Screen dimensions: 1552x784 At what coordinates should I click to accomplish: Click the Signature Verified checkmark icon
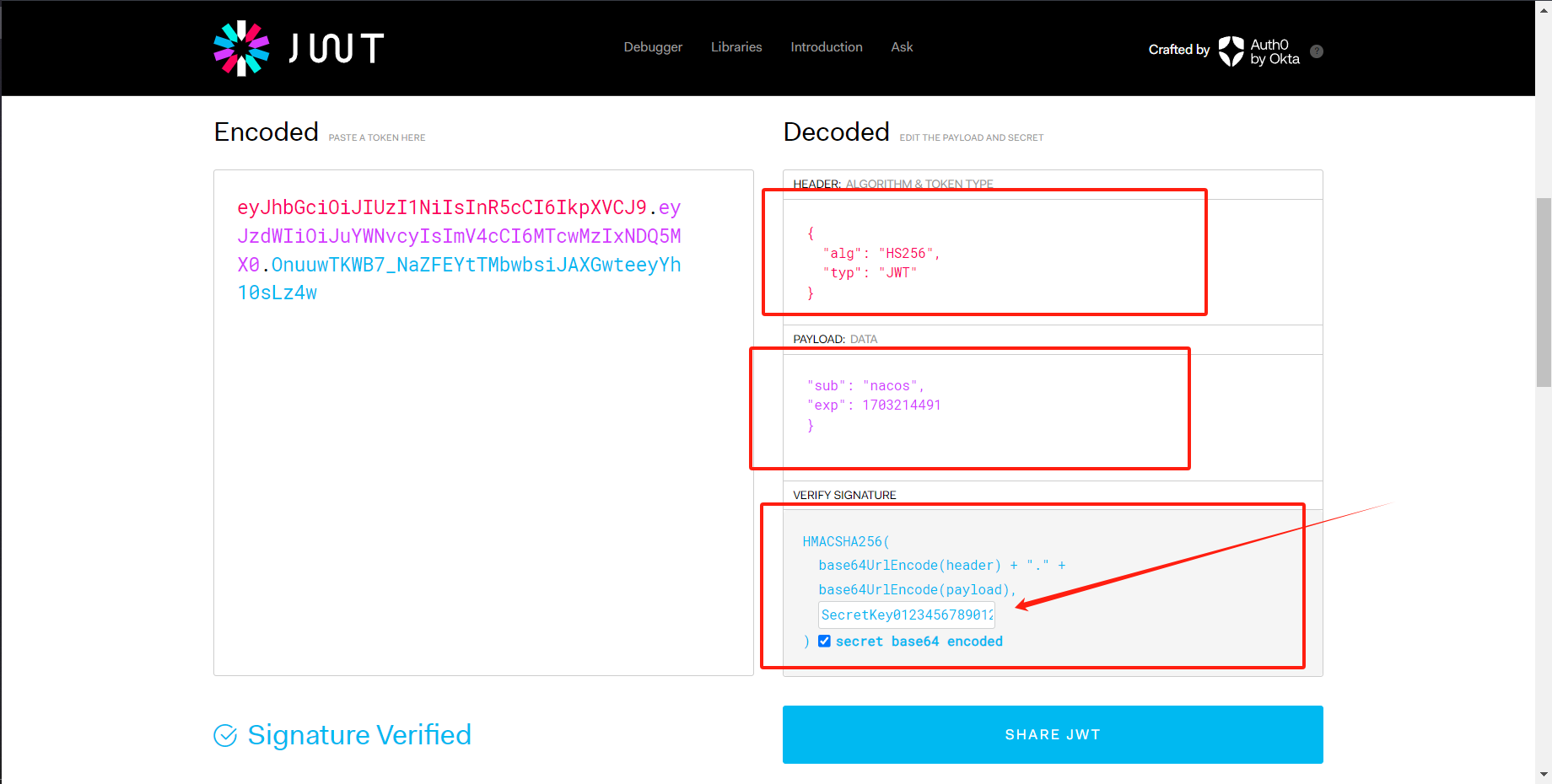[226, 736]
